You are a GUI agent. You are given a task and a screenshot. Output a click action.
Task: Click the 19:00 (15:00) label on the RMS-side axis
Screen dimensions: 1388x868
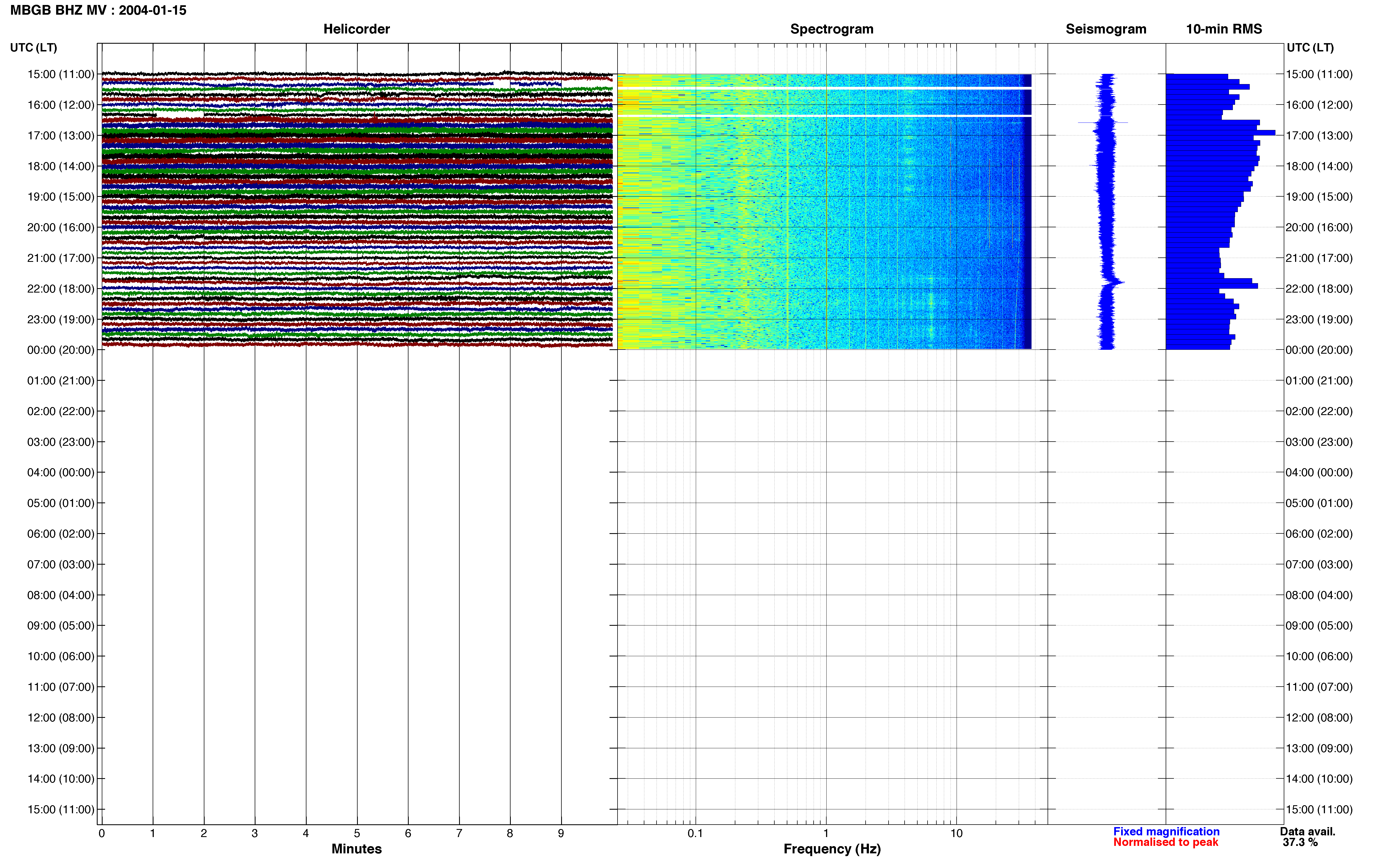[x=1319, y=197]
